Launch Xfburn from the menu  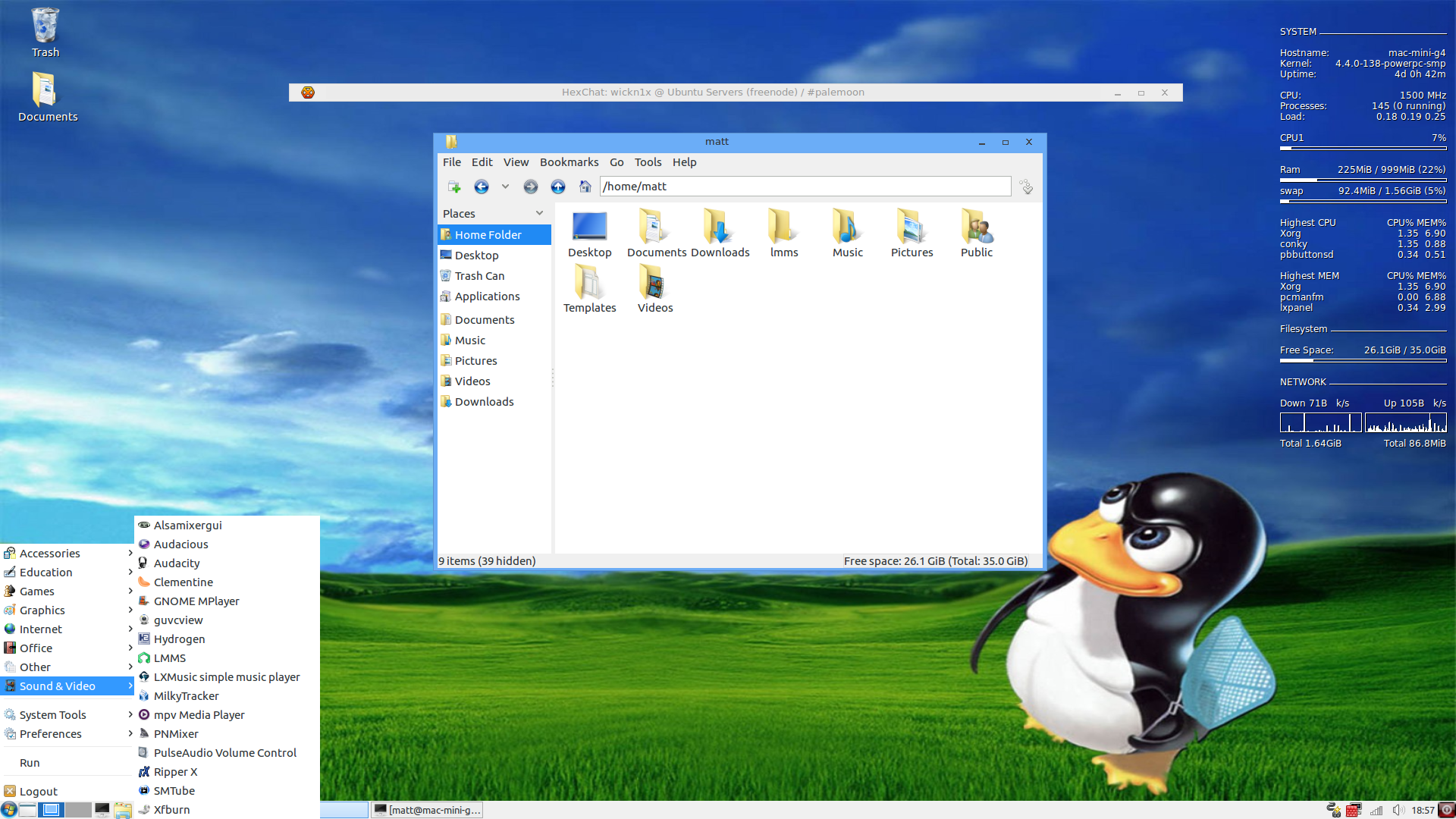click(227, 810)
